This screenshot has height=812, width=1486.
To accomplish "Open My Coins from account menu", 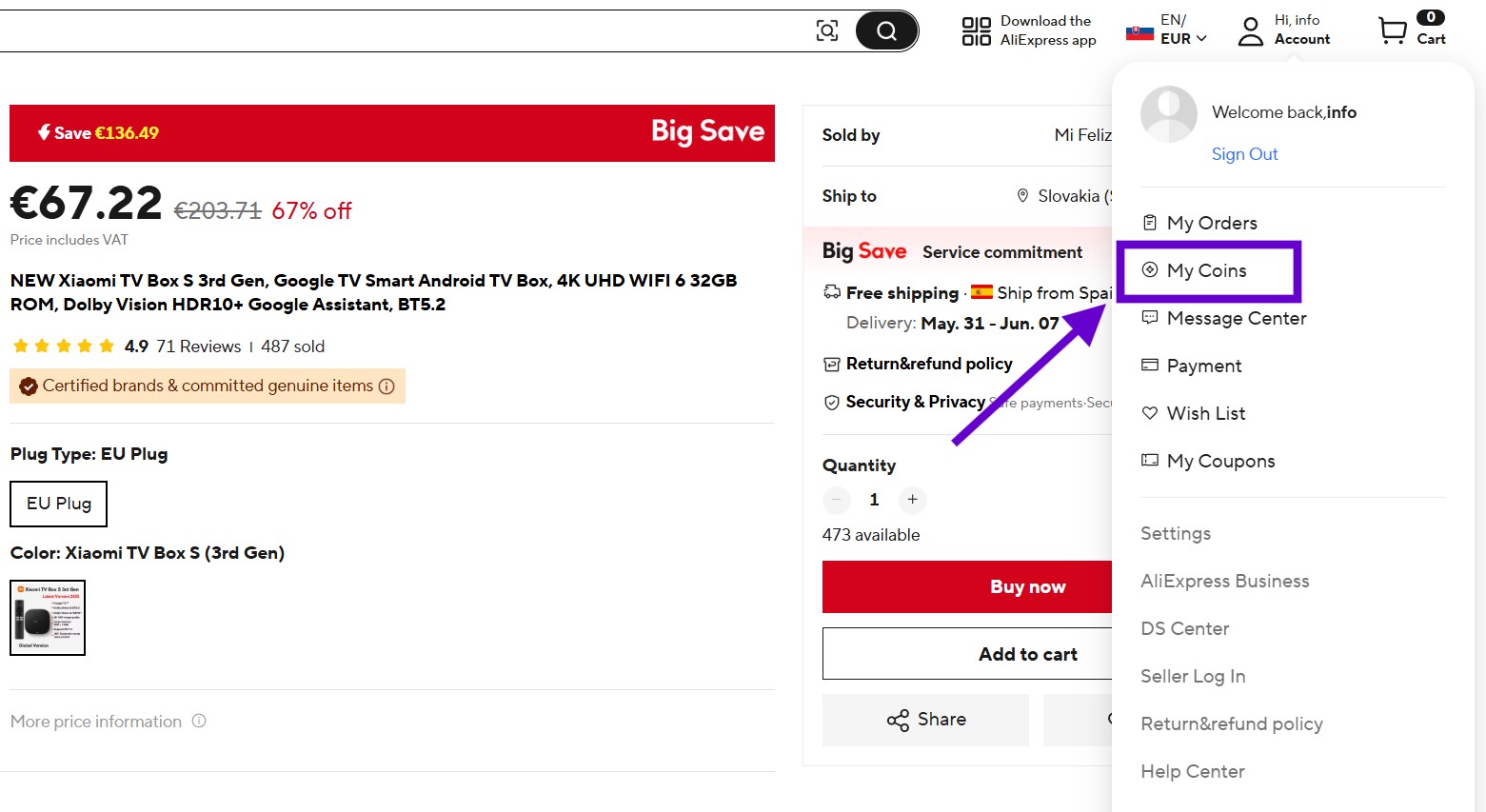I will click(x=1206, y=270).
